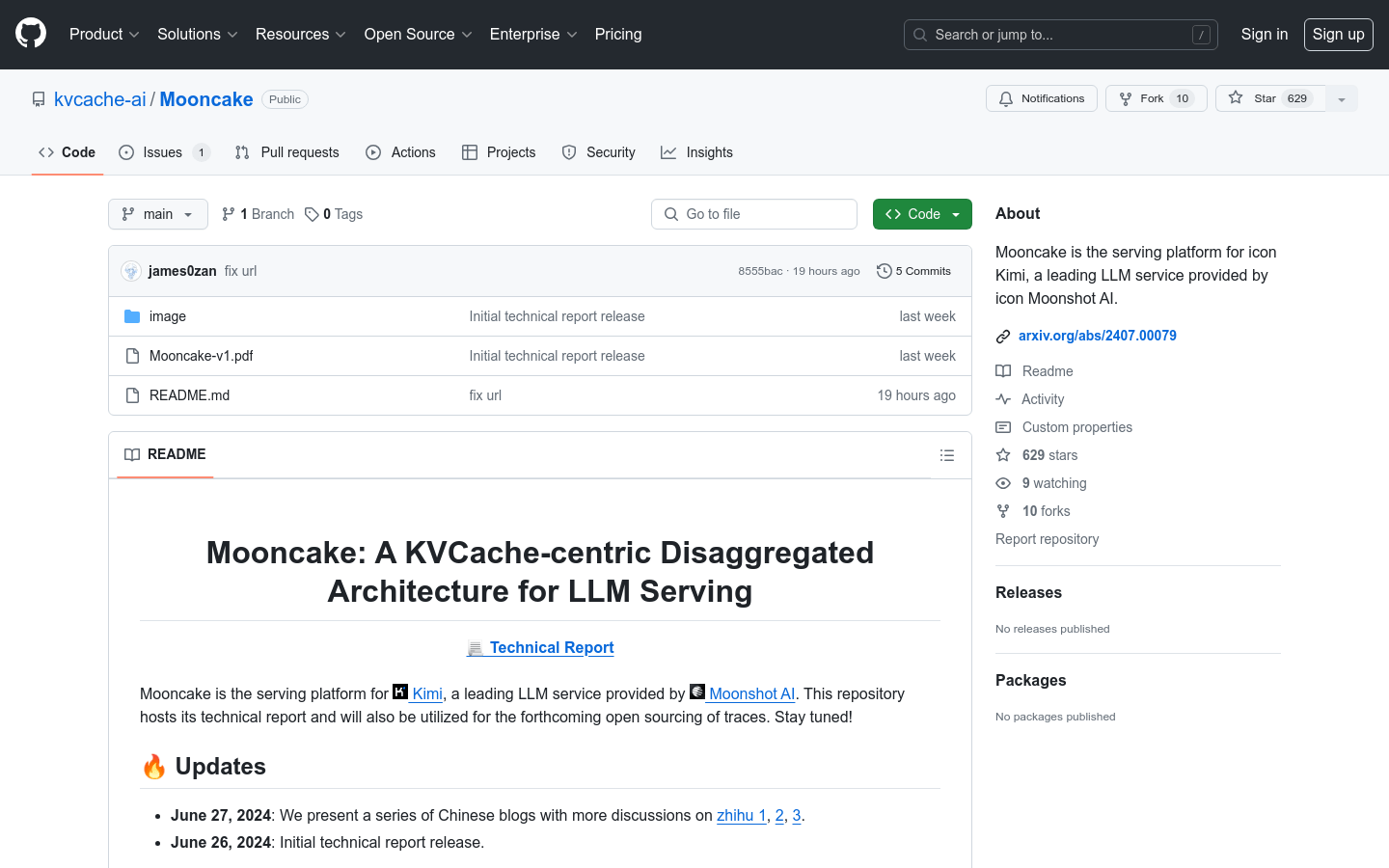Open the Packages heading link
Image resolution: width=1389 pixels, height=868 pixels.
click(1030, 680)
